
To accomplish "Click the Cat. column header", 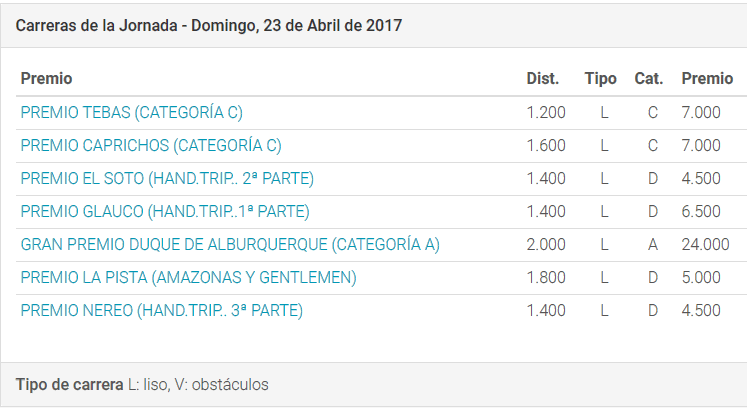I will point(649,78).
